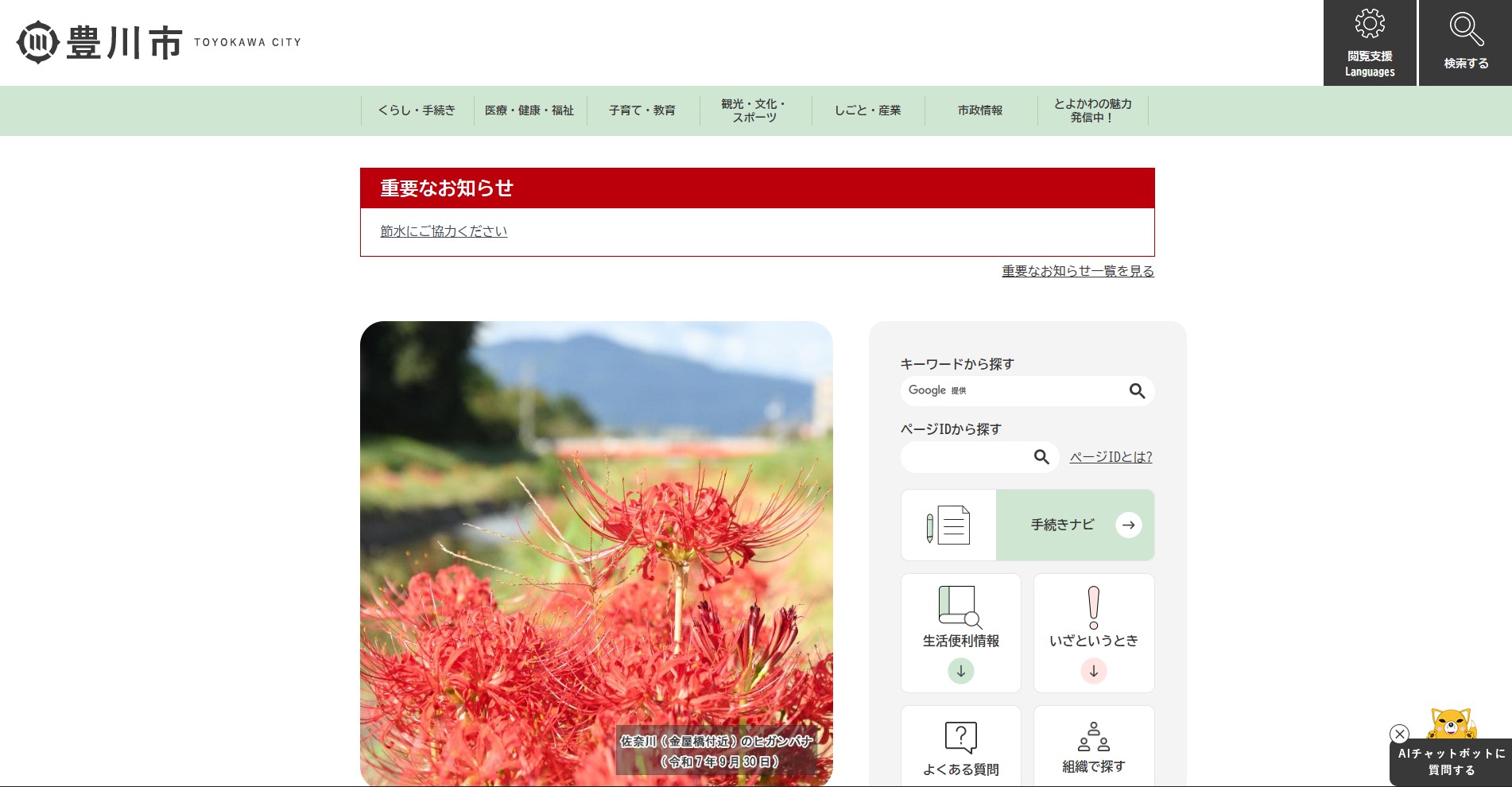Image resolution: width=1512 pixels, height=787 pixels.
Task: Click the Google keyword search magnifier icon
Action: (1137, 391)
